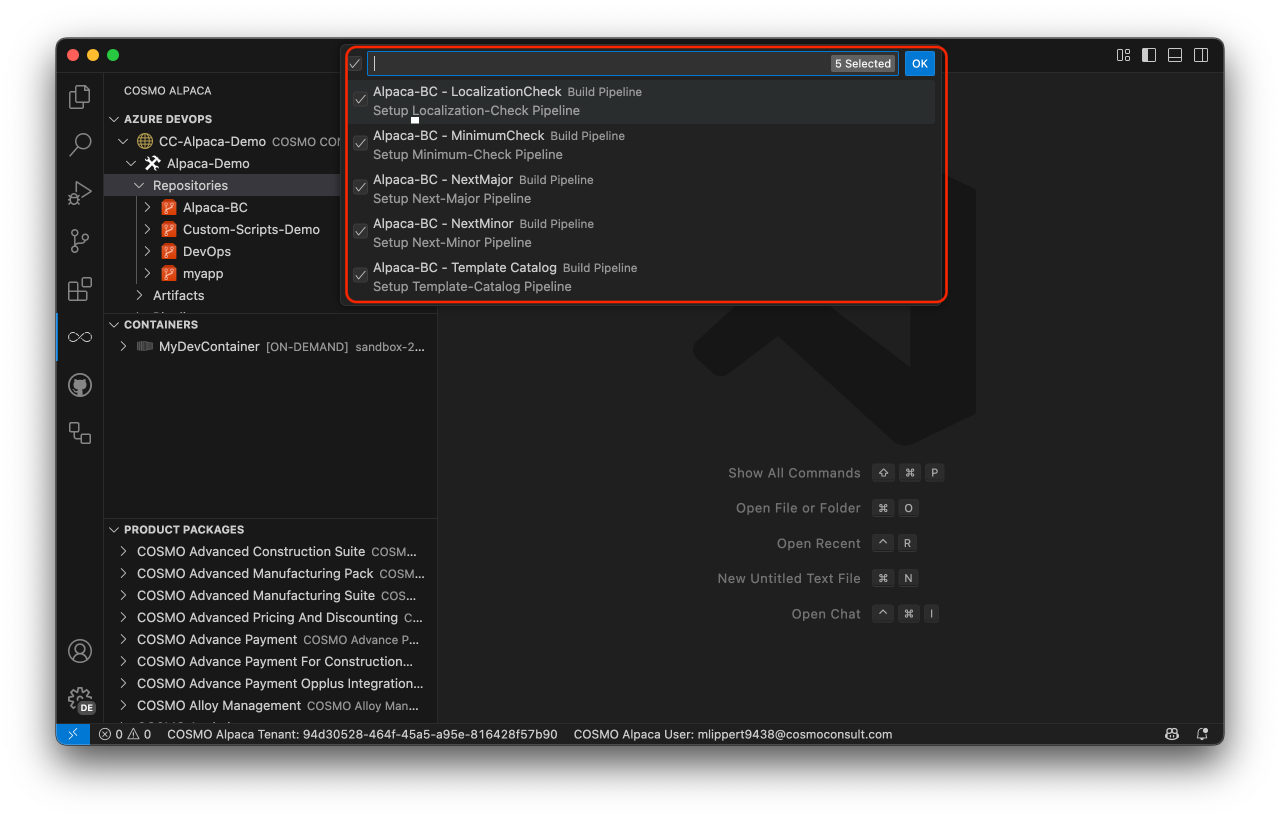Image resolution: width=1280 pixels, height=819 pixels.
Task: Select the COSMO Alpaca infinity icon
Action: pyautogui.click(x=79, y=337)
